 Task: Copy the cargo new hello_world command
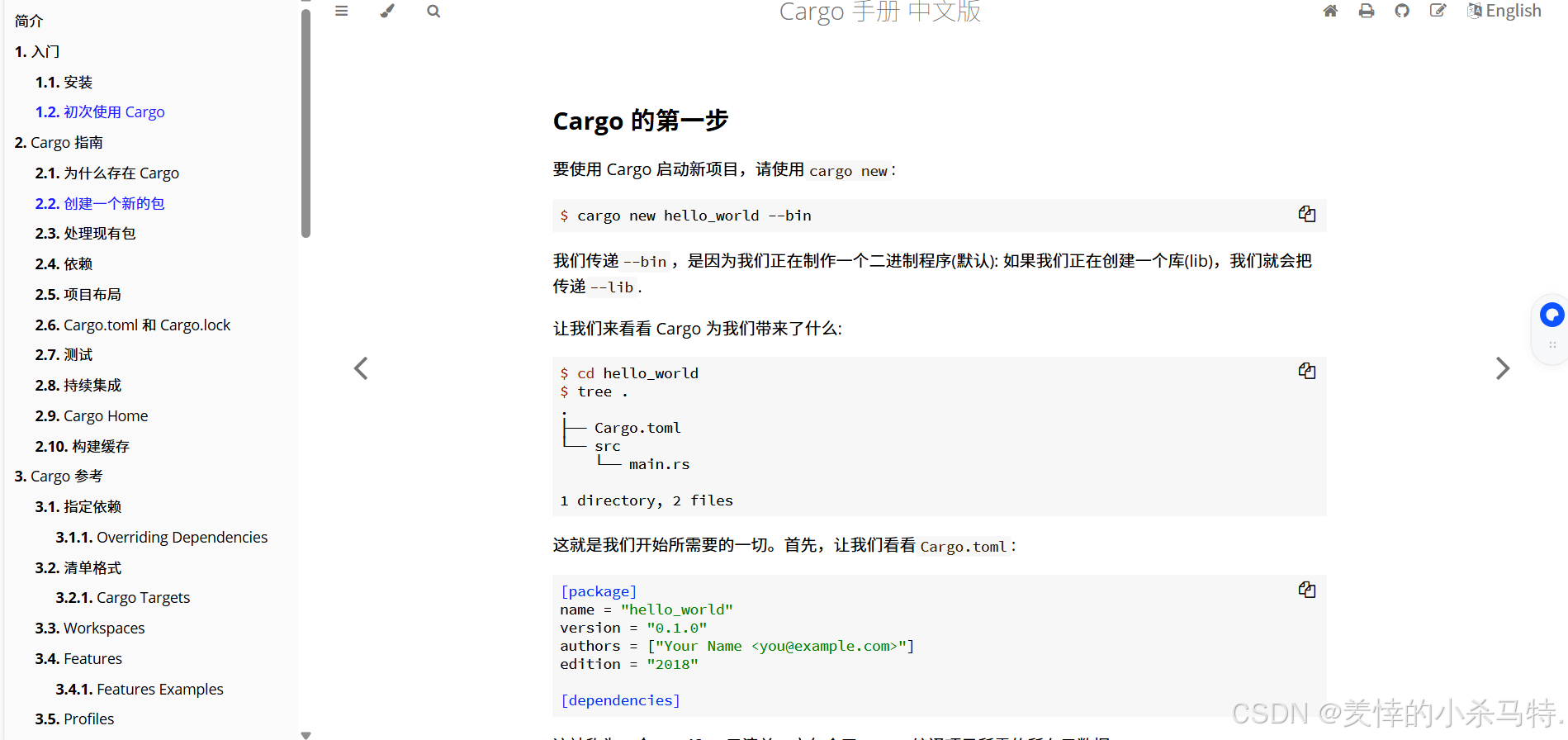point(1307,214)
